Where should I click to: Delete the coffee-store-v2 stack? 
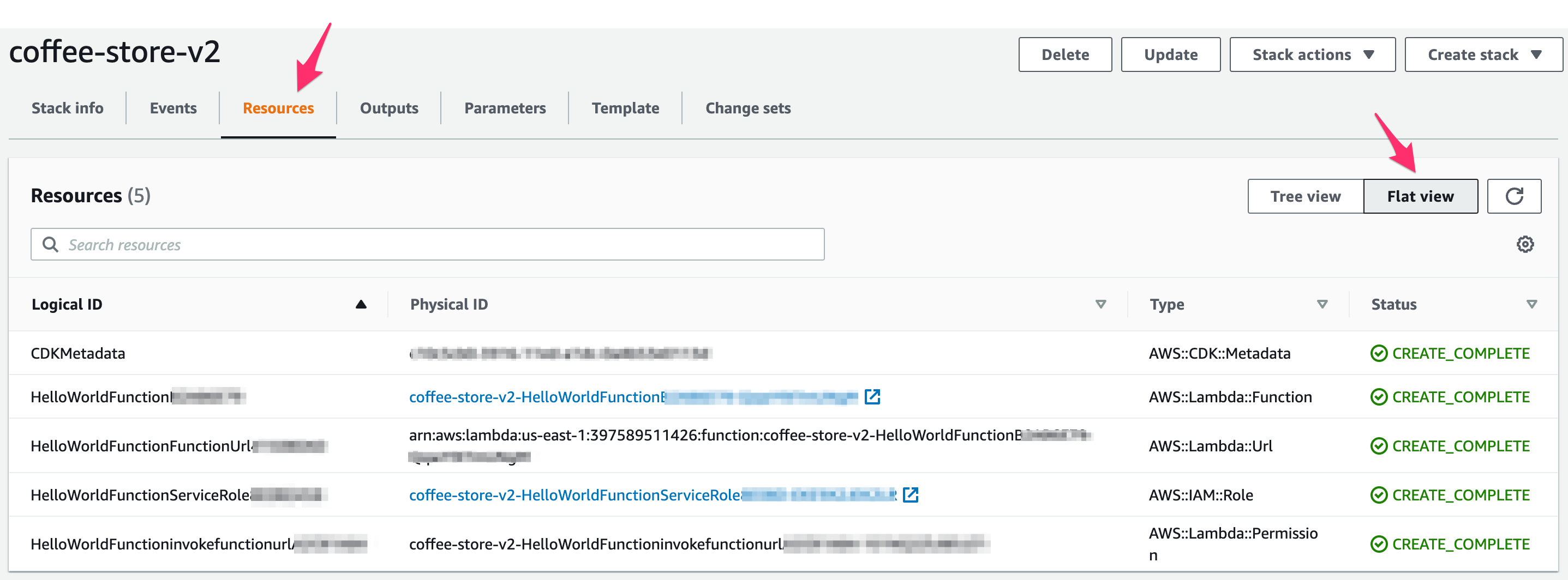pos(1064,55)
